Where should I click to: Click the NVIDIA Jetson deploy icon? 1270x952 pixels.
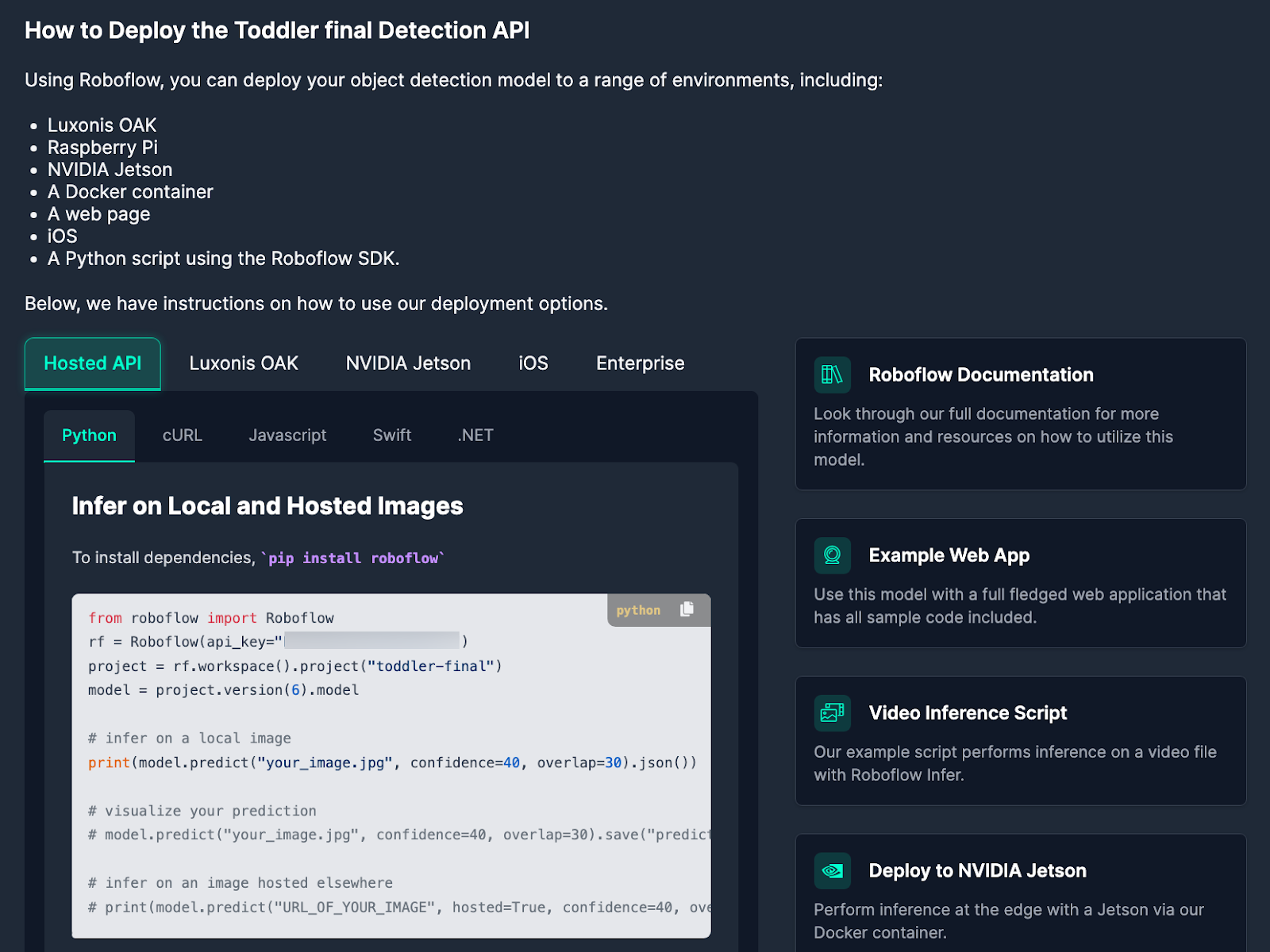832,871
